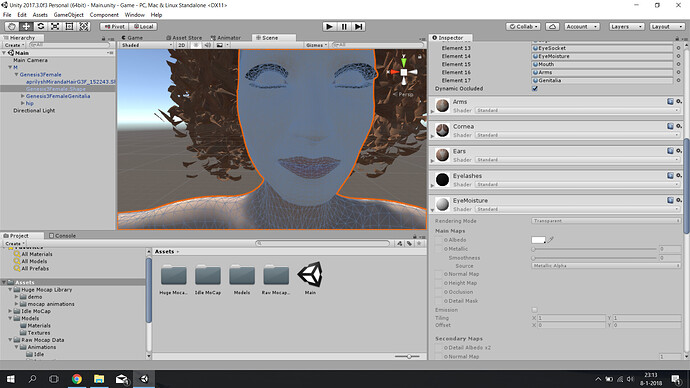
Task: Open Unity from the Windows taskbar
Action: pos(144,379)
